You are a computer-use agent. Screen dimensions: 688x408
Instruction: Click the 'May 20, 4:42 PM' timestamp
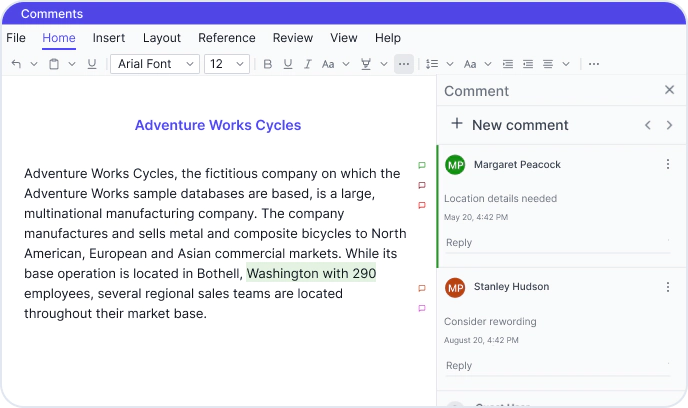476,217
